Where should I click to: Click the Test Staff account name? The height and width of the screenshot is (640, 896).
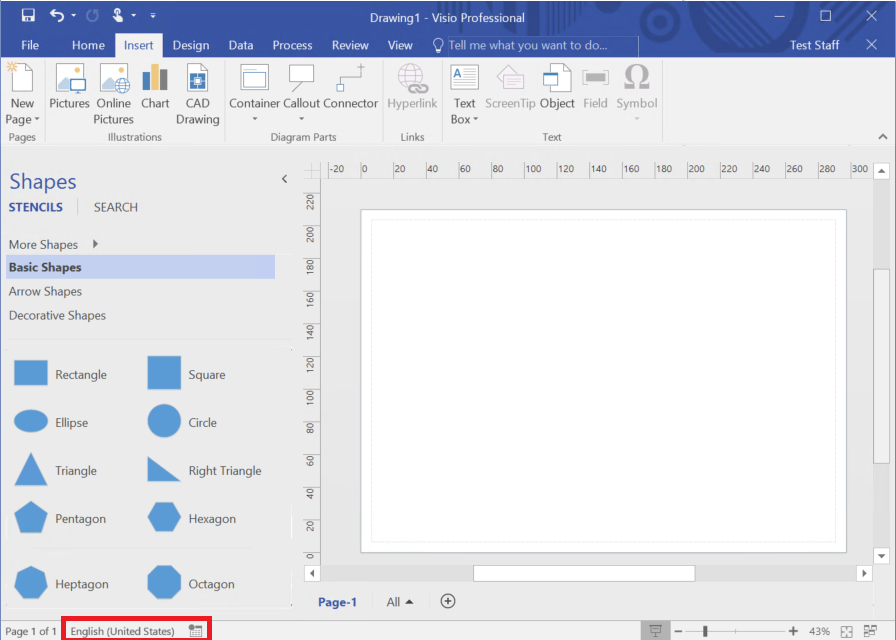point(814,45)
